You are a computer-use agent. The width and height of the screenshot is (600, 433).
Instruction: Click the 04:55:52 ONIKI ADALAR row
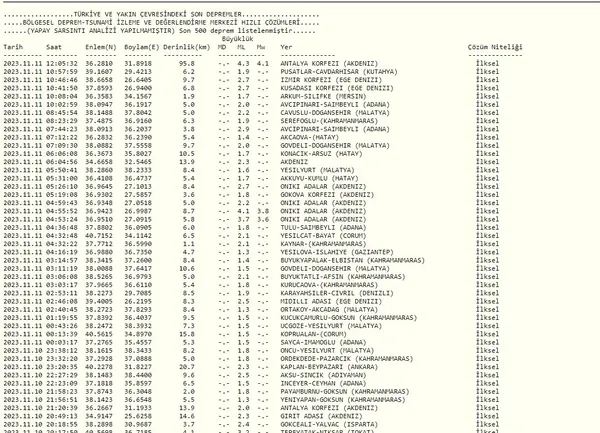tap(251, 211)
